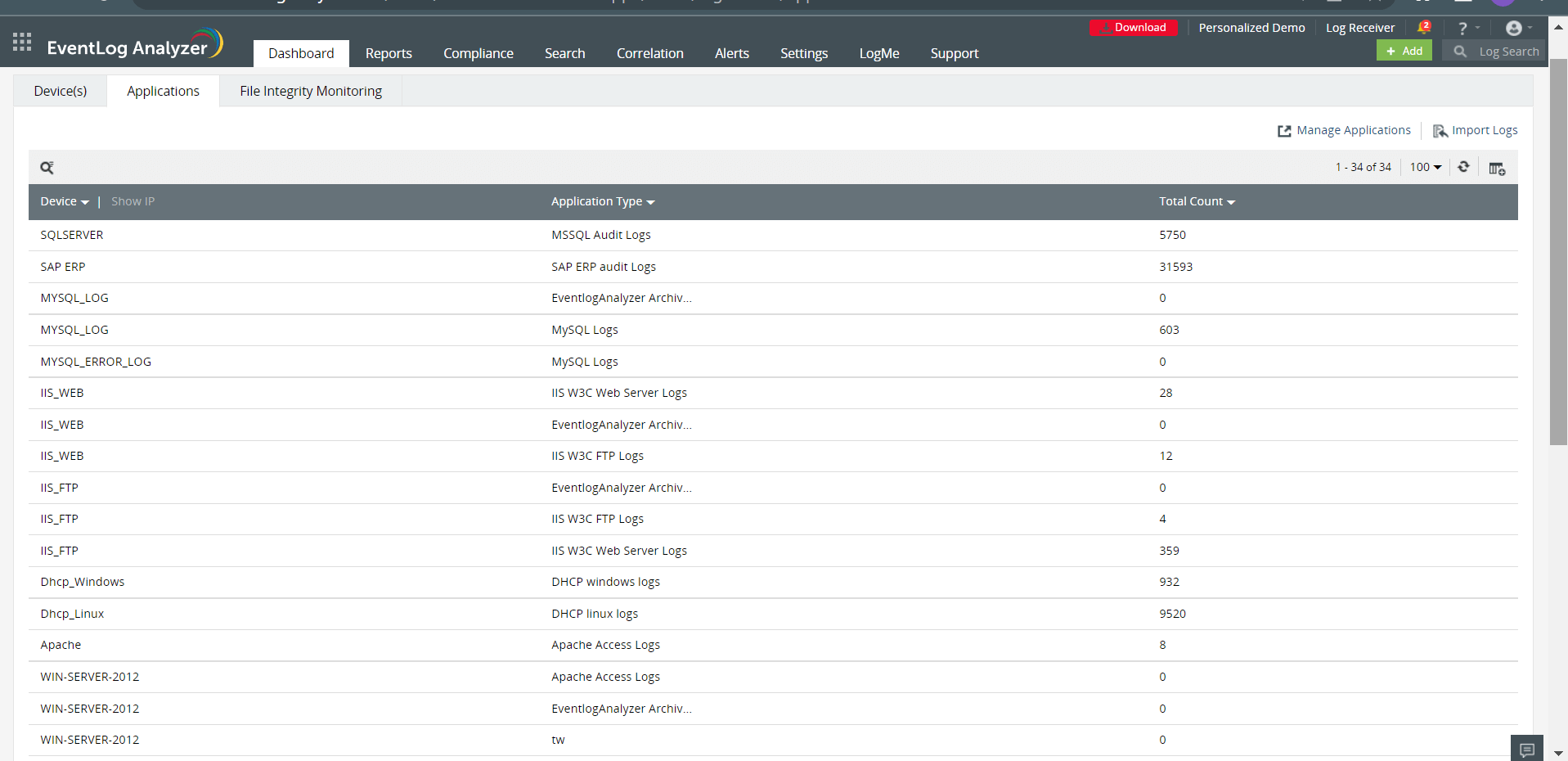
Task: Open the help question mark menu
Action: (1462, 29)
